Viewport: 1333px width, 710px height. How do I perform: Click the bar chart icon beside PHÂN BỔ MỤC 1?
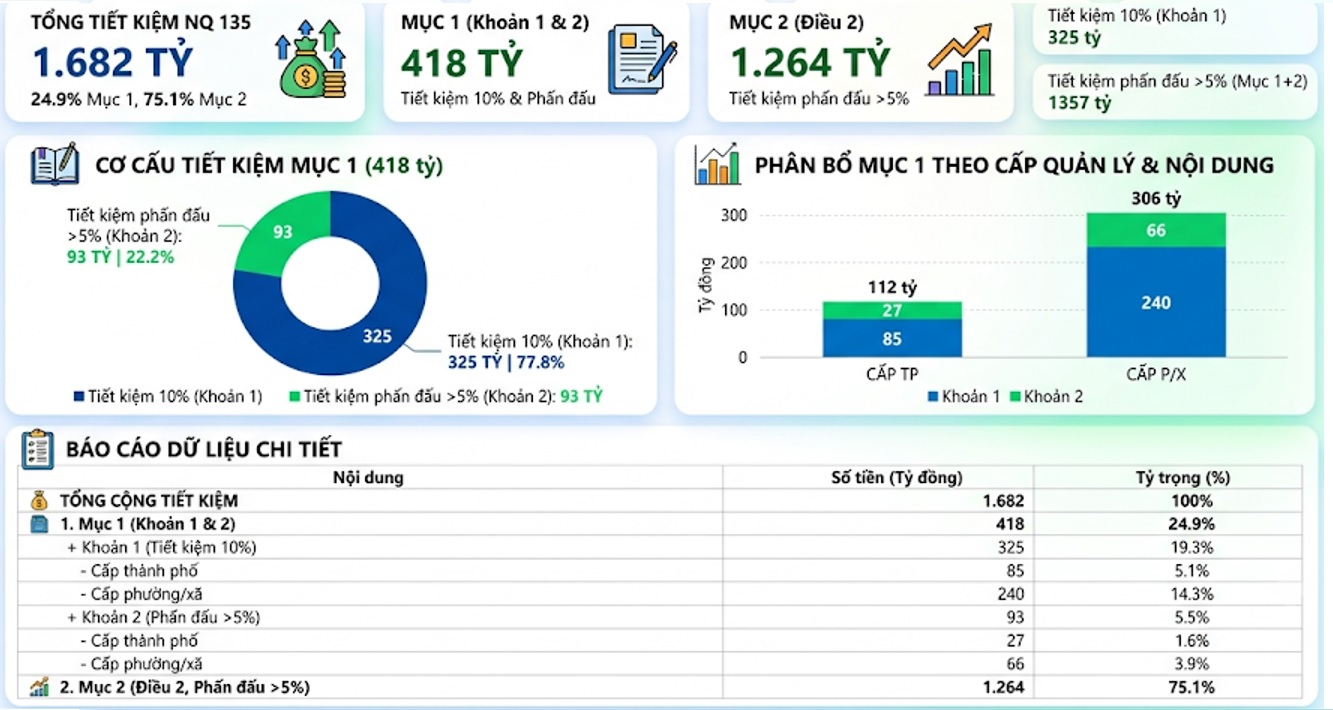point(717,164)
